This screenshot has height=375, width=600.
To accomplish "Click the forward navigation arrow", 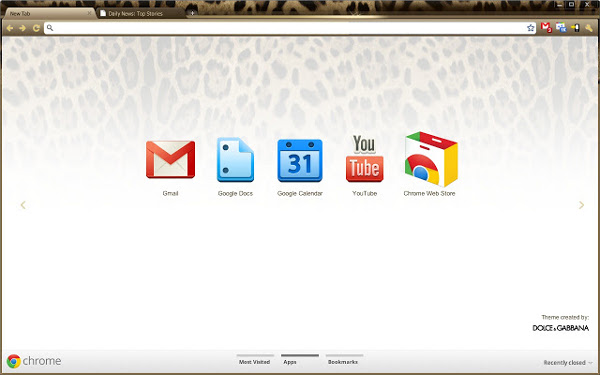I will pyautogui.click(x=23, y=28).
